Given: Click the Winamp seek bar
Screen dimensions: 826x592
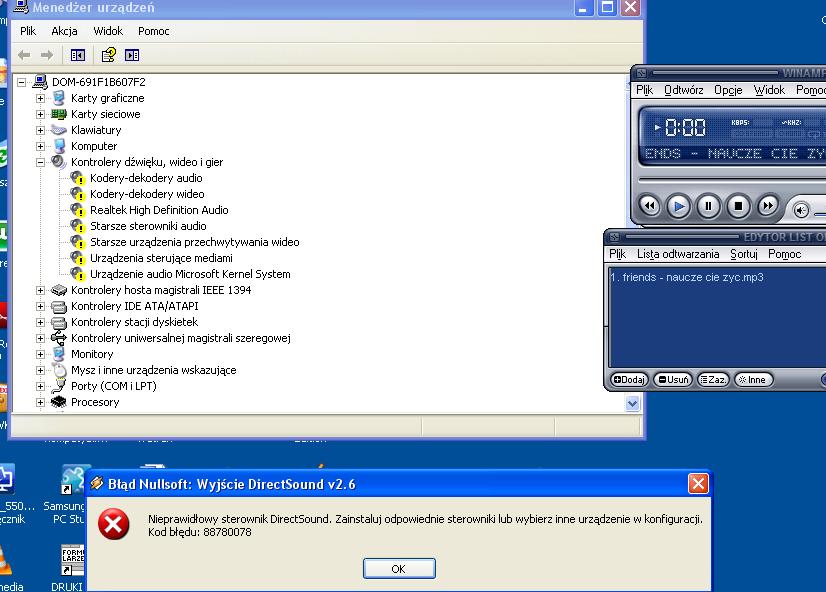Looking at the screenshot, I should [732, 180].
